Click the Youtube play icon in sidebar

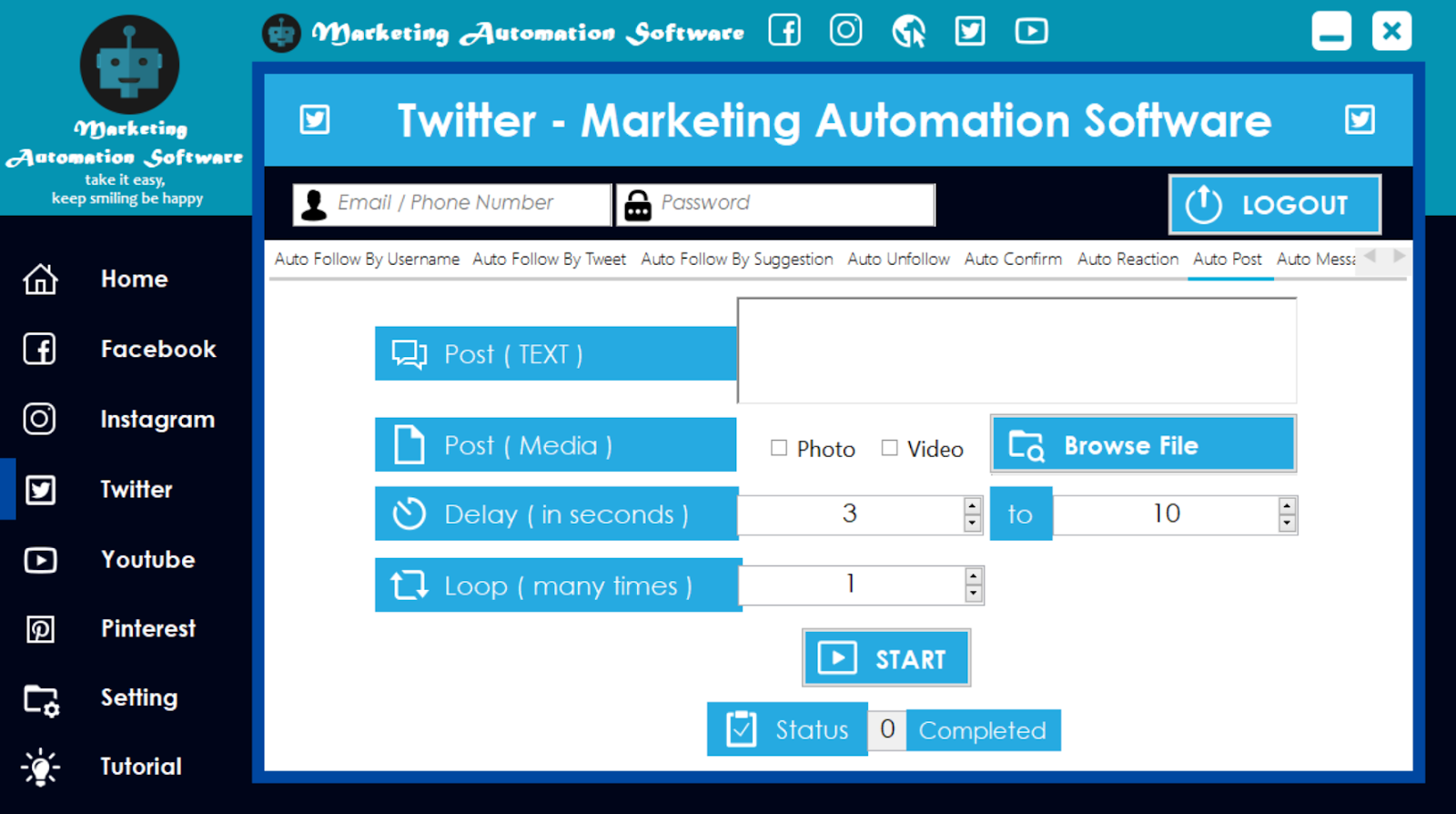pyautogui.click(x=40, y=559)
